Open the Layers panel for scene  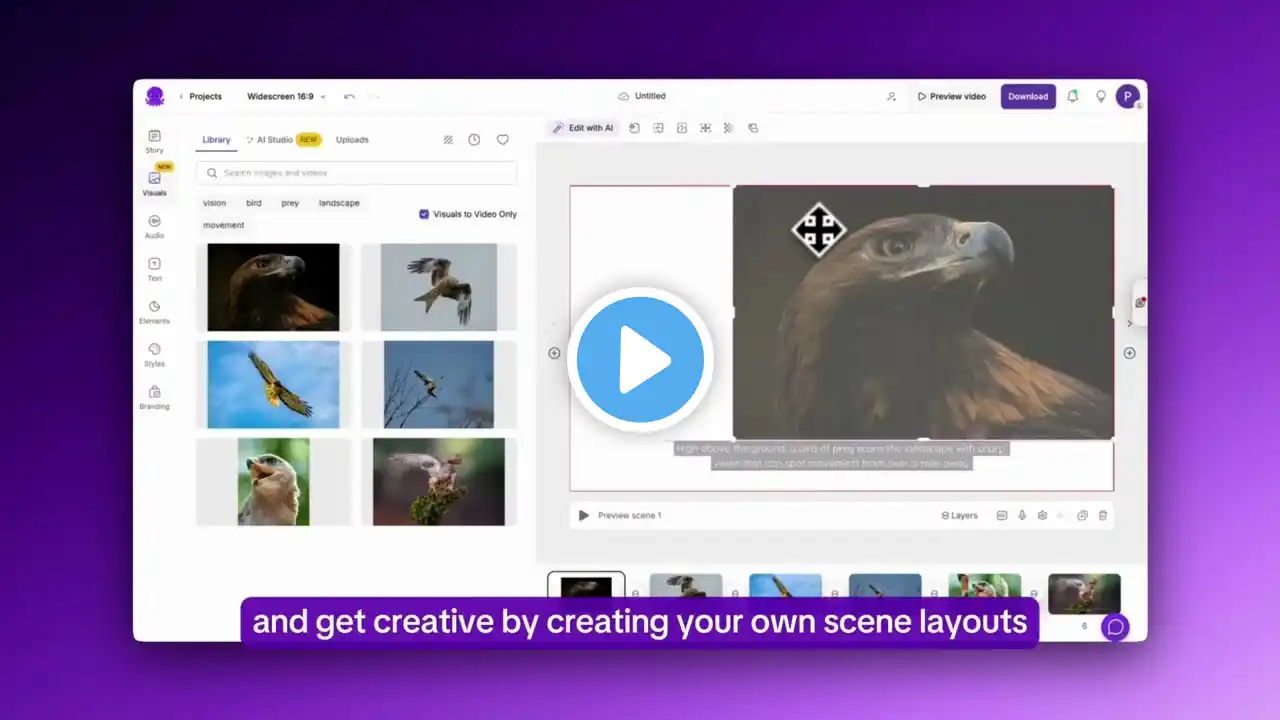point(959,516)
